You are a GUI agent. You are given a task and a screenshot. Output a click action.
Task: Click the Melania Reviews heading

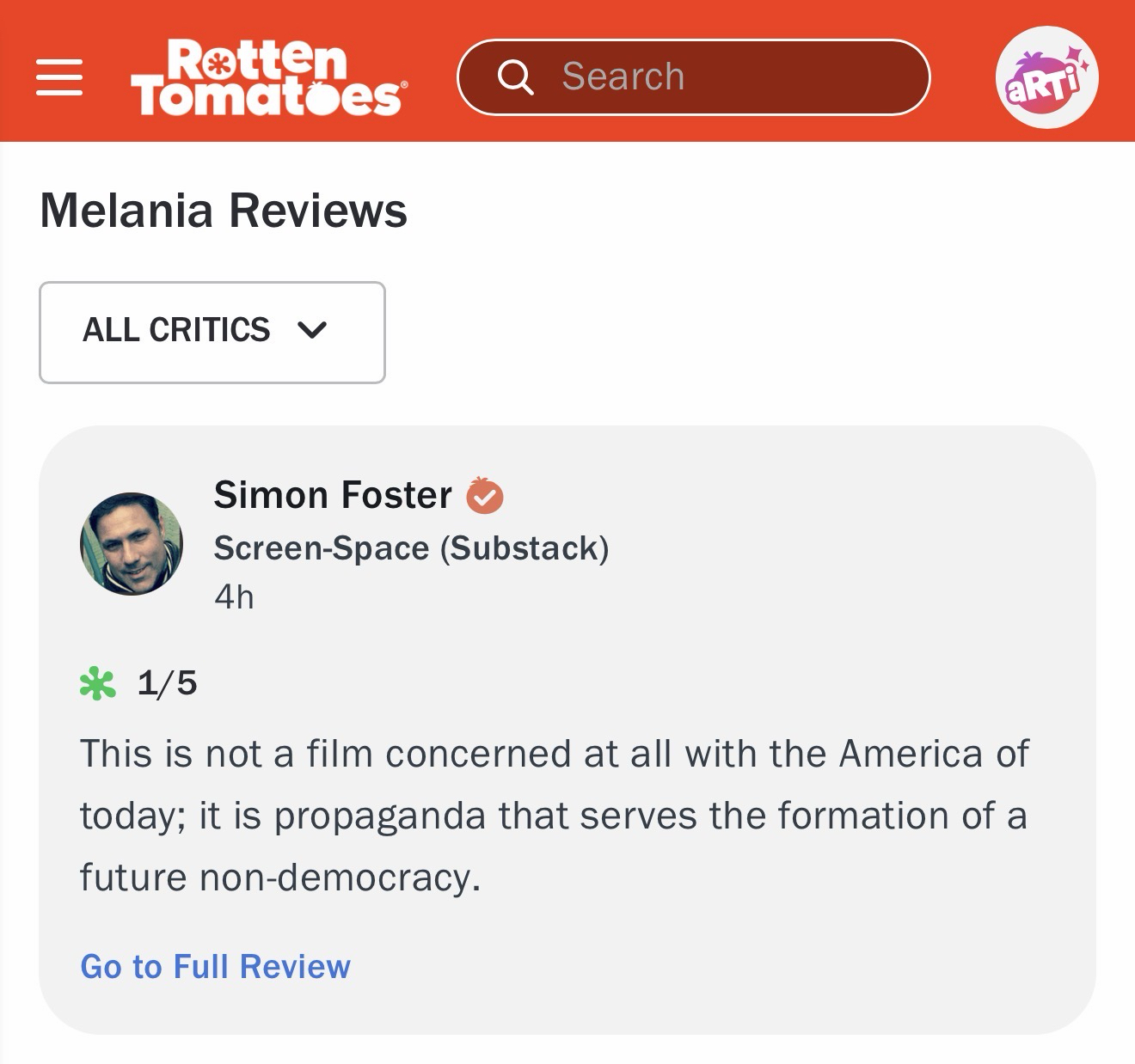pos(224,211)
